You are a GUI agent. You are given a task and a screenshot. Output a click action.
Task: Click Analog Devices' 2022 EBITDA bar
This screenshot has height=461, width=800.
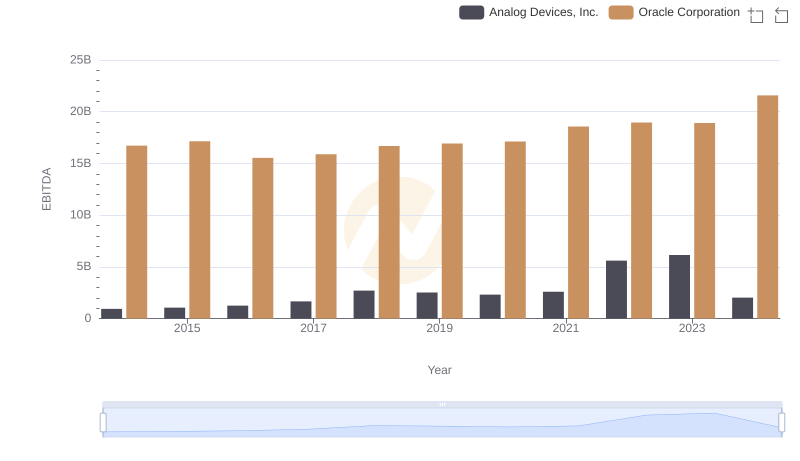616,289
